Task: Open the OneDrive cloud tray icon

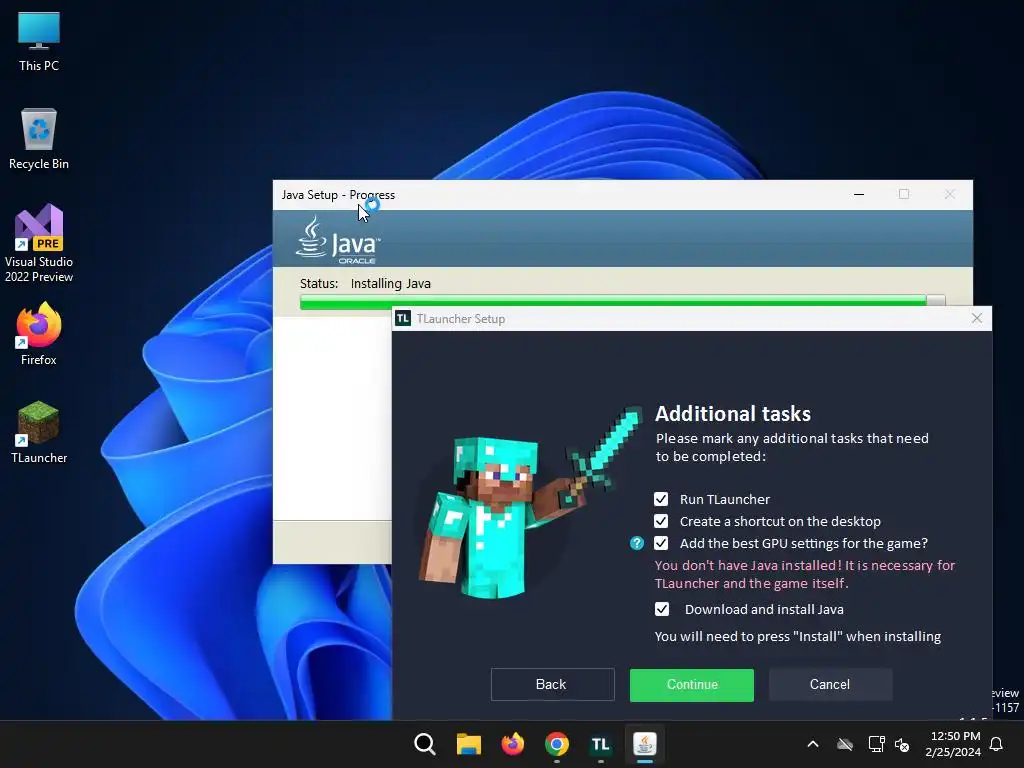Action: coord(845,744)
